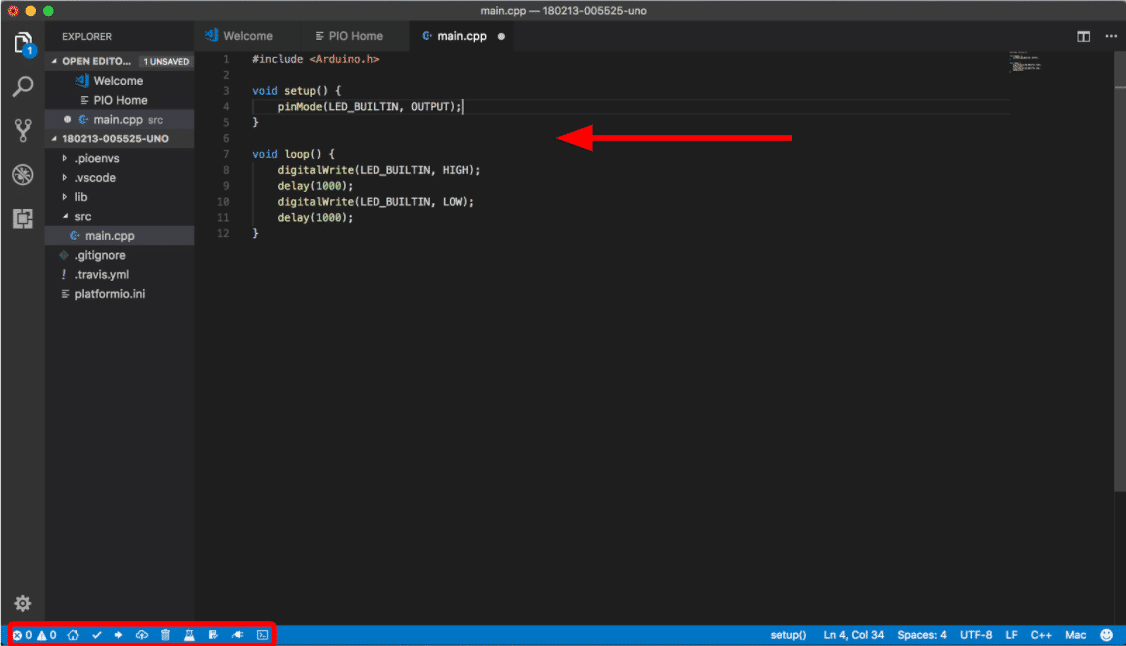This screenshot has width=1126, height=646.
Task: Open PlatformIO Home via house icon
Action: (73, 635)
